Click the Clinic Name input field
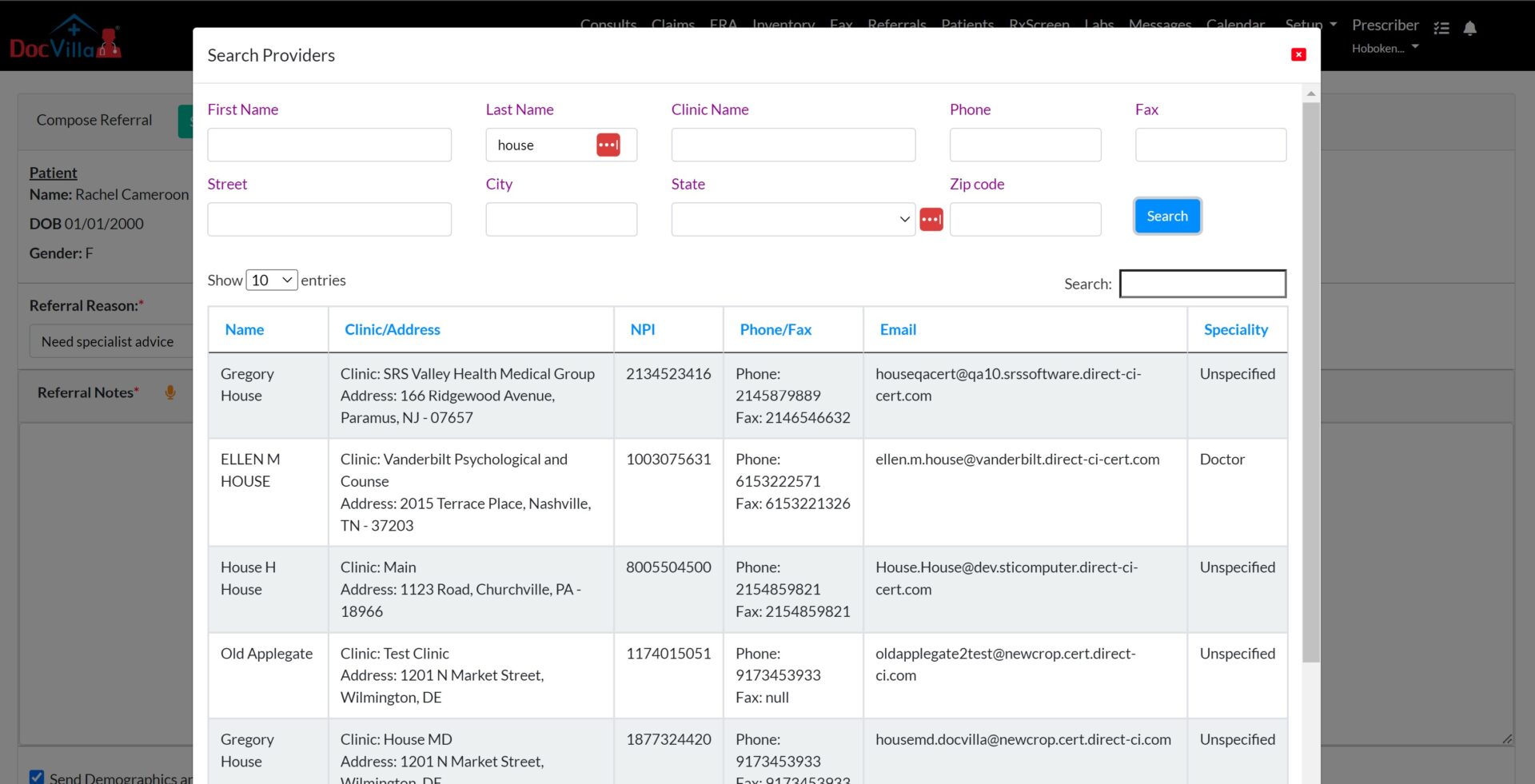This screenshot has height=784, width=1535. [x=792, y=145]
